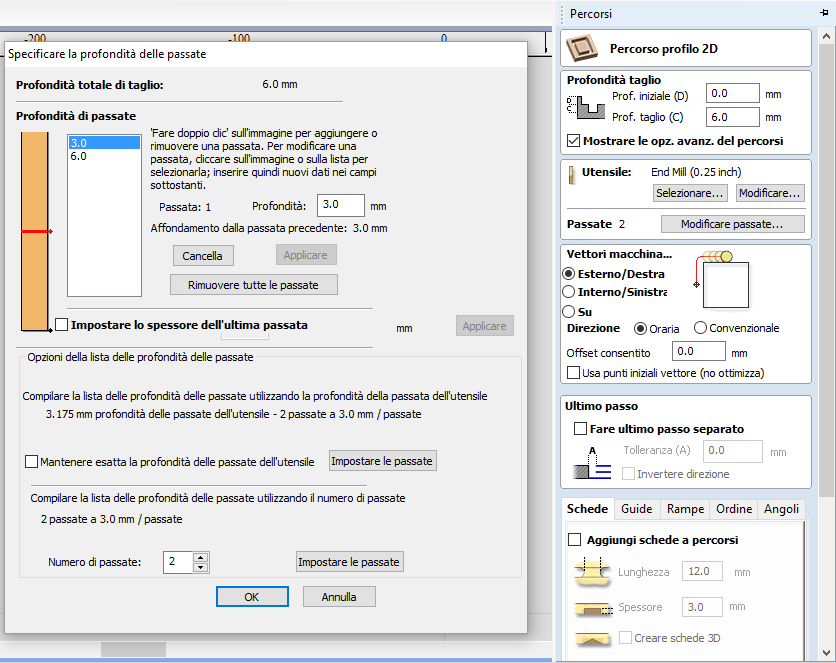Click the 2D profile toolpath icon
The width and height of the screenshot is (836, 663).
coord(582,48)
